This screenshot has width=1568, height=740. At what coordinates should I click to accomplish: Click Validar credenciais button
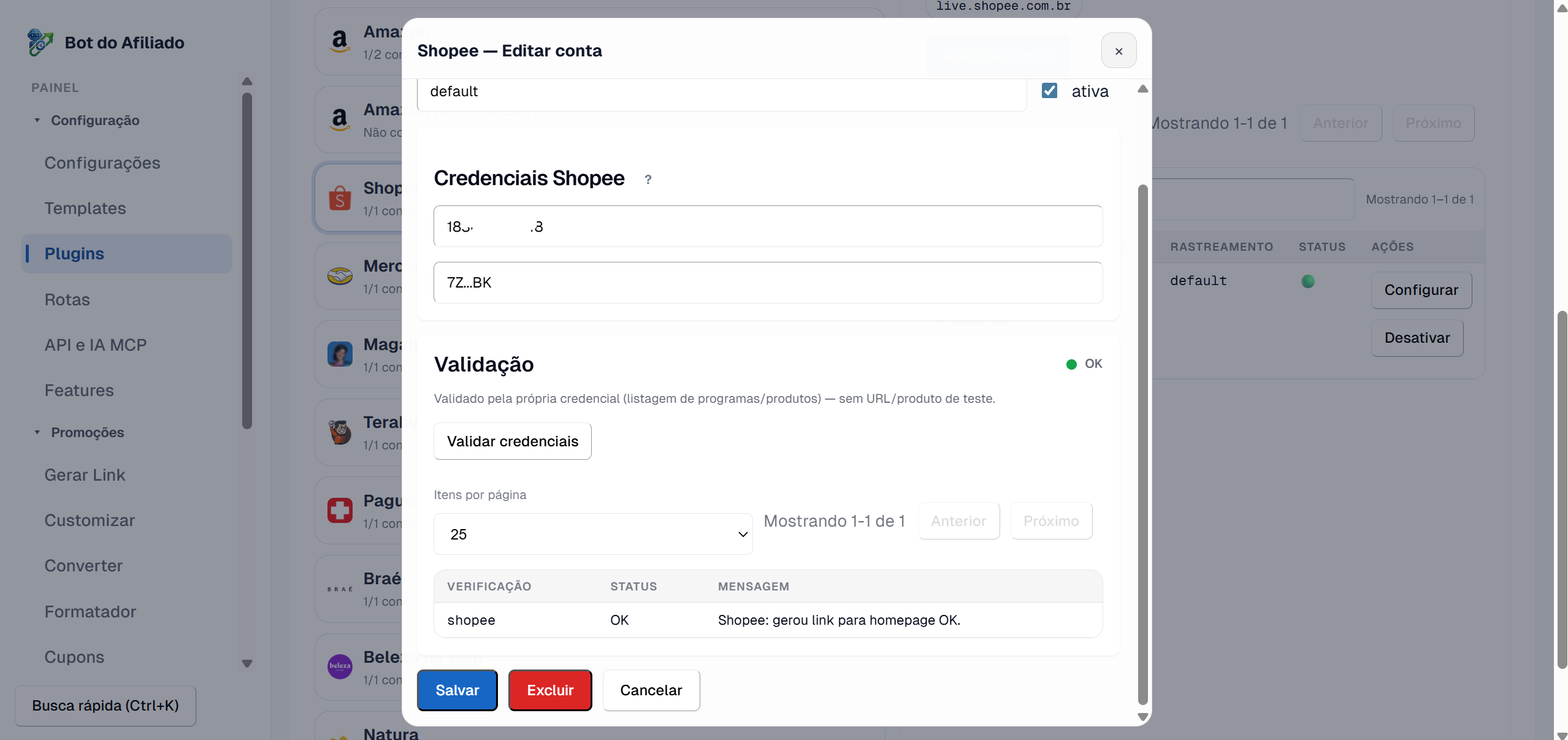tap(512, 441)
